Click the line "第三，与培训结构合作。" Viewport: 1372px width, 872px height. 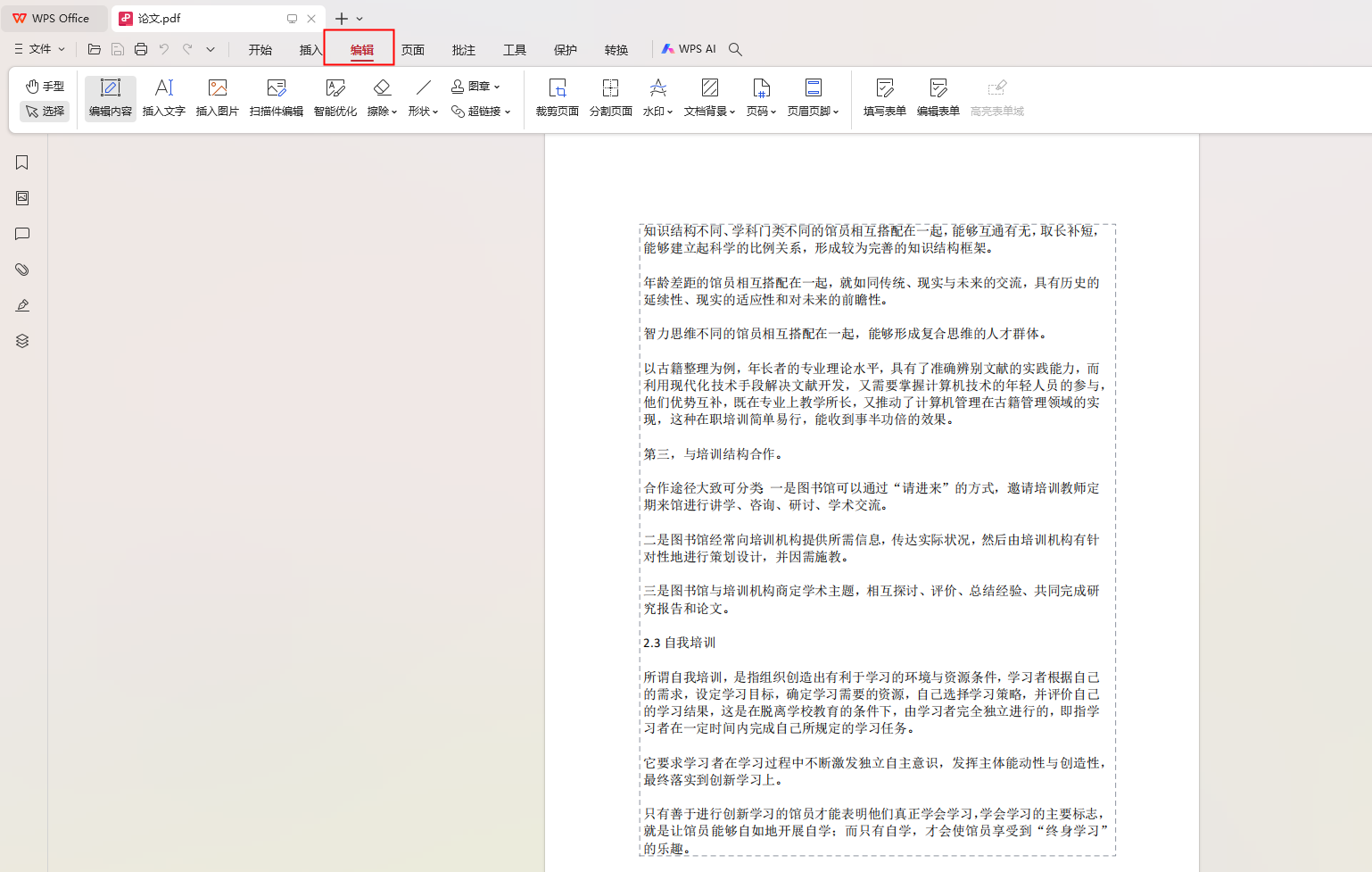715,454
